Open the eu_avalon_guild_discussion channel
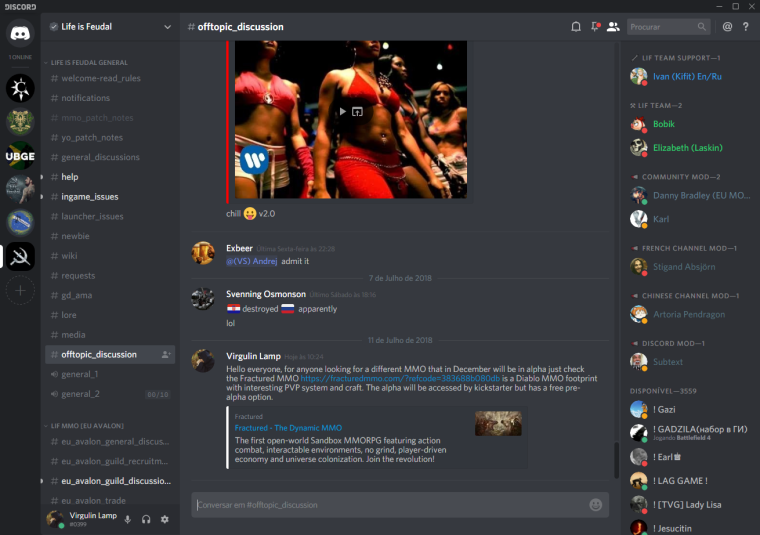760x535 pixels. coord(110,481)
